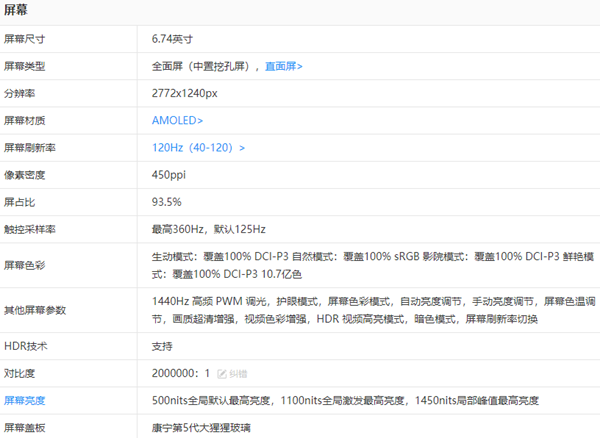600x438 pixels.
Task: Select the 6.74英寸 value
Action: click(172, 39)
